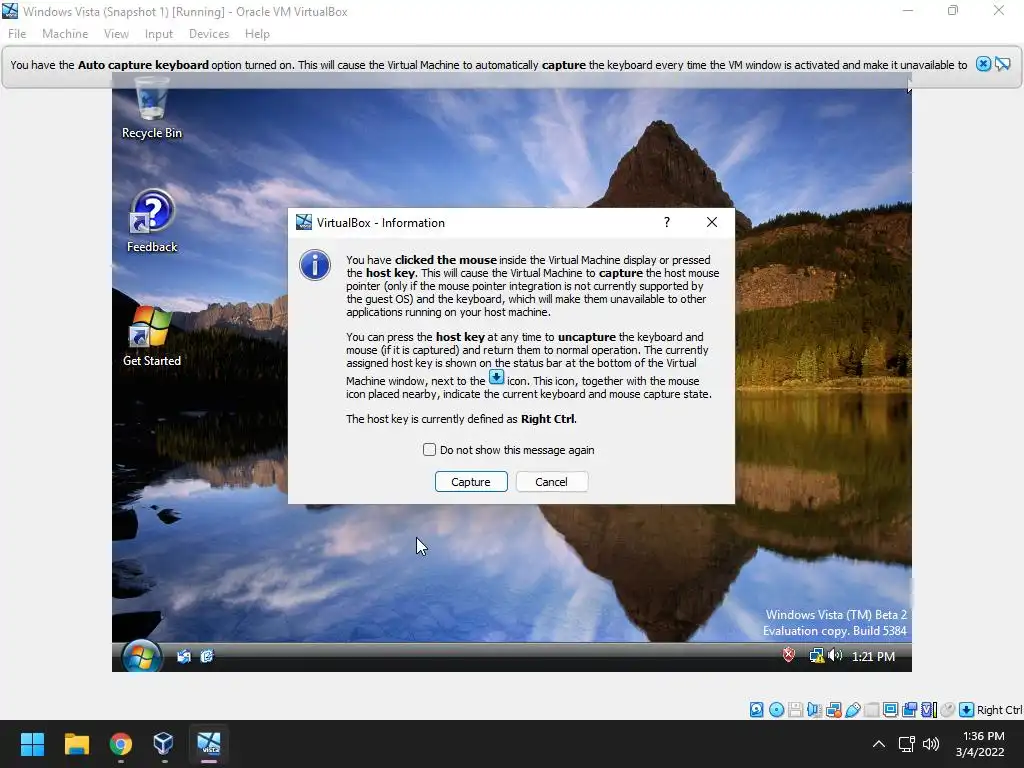Open the Feedback desktop shortcut
Image resolution: width=1024 pixels, height=768 pixels.
coord(152,221)
